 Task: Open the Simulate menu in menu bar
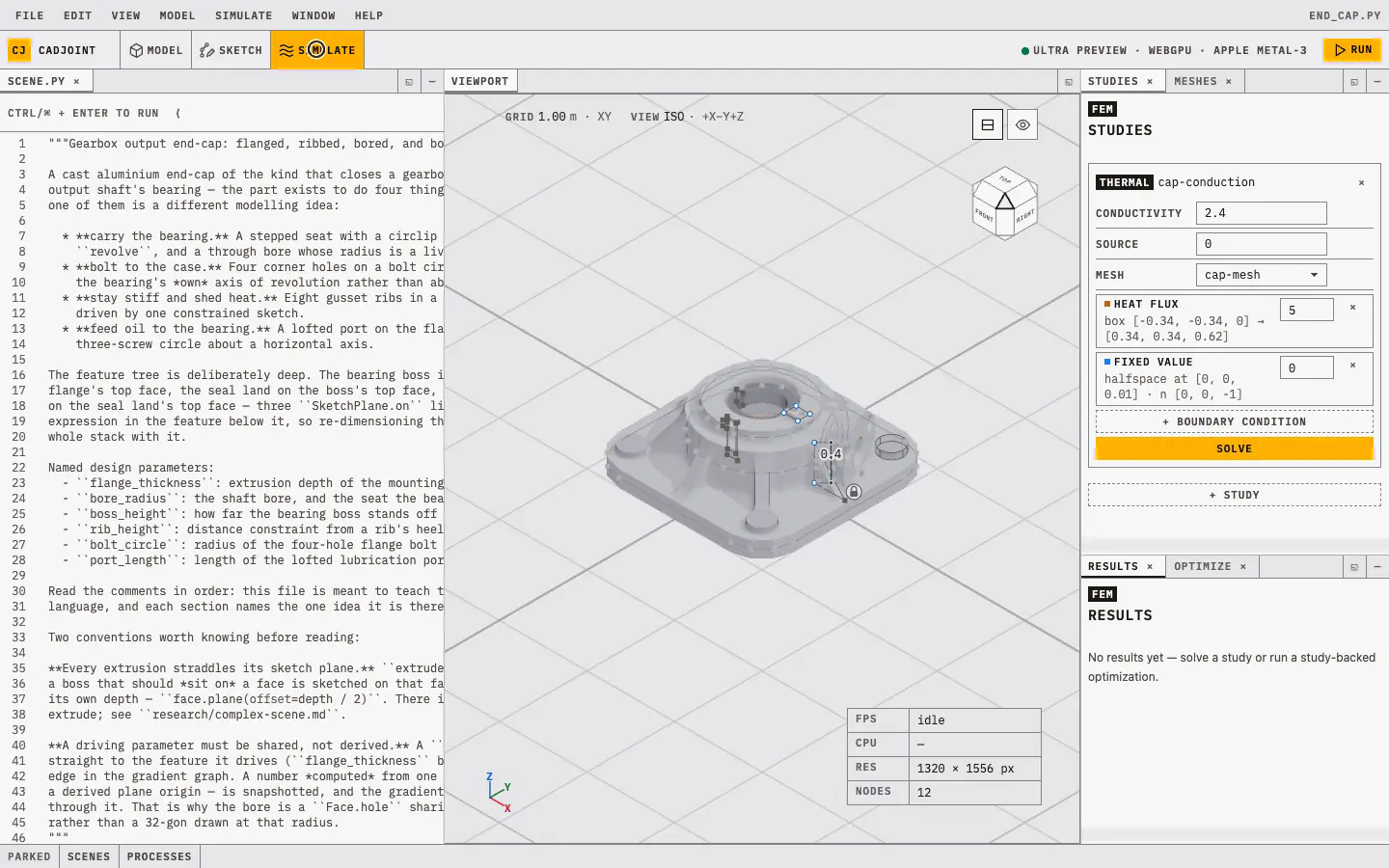point(243,15)
